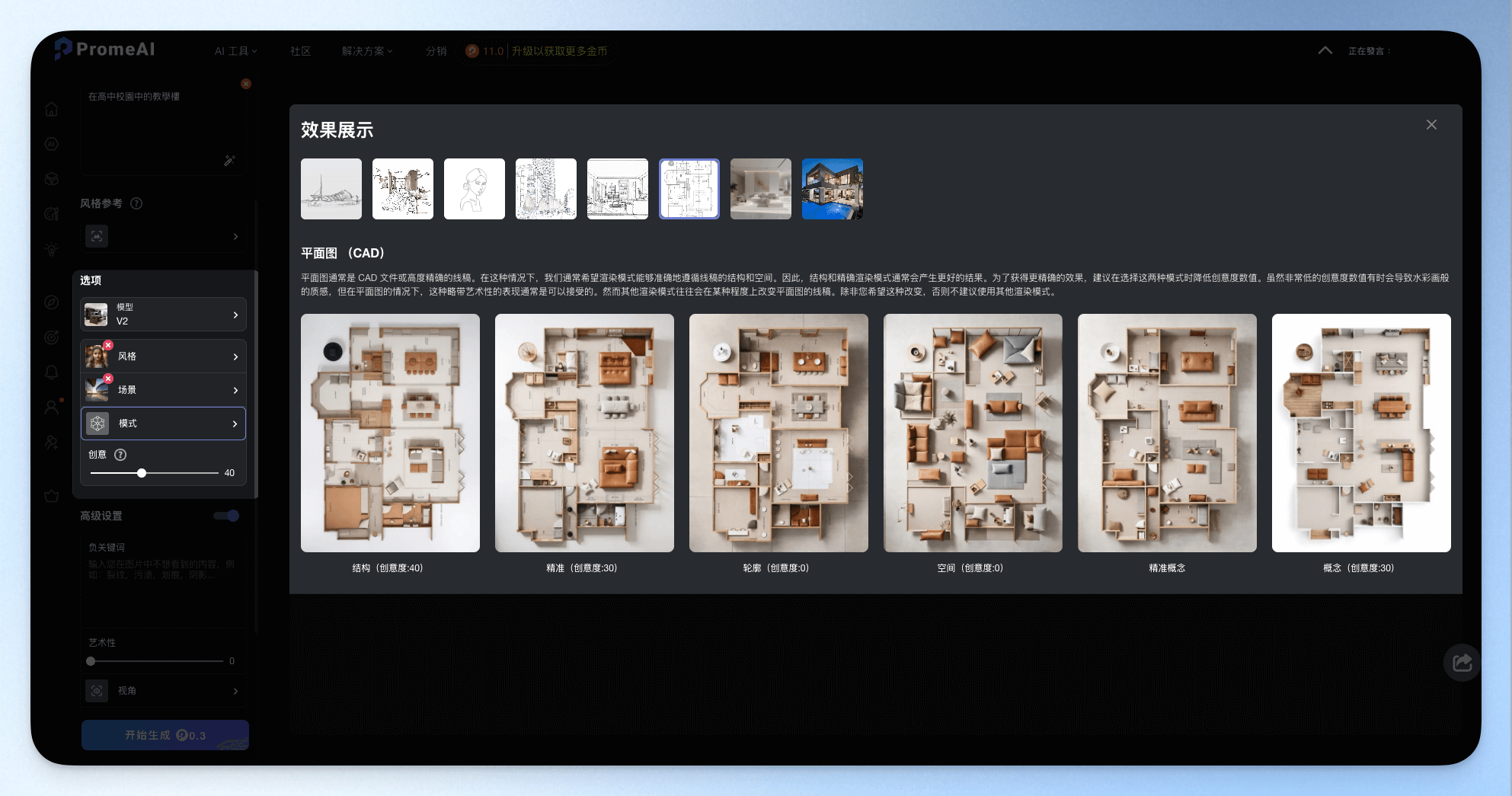Open the home icon in left sidebar

point(52,110)
